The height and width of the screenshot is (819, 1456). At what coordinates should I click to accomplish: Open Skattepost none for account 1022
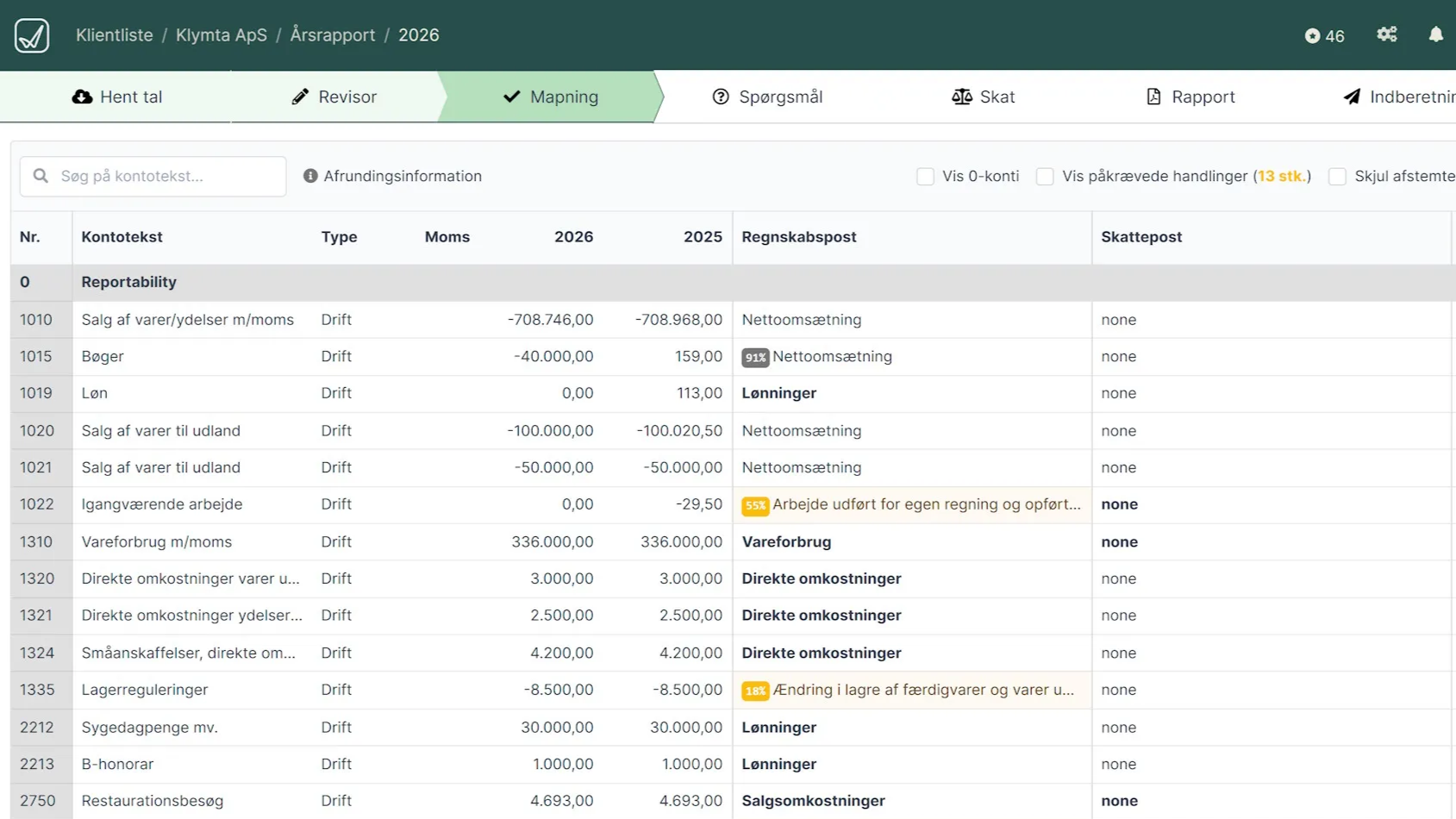point(1120,504)
